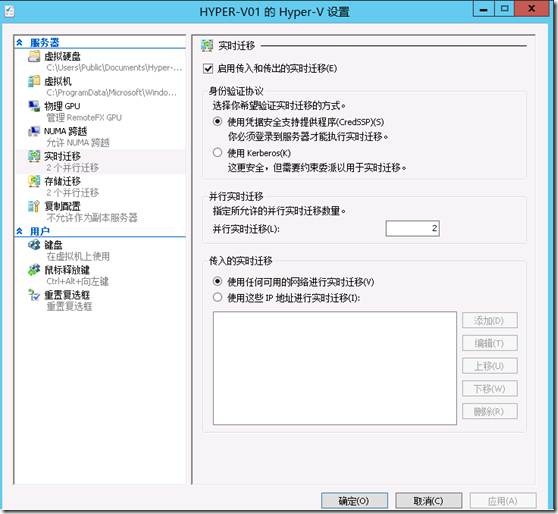Click the C:\ProgramData\Microsoft\Windo... path text

111,93
